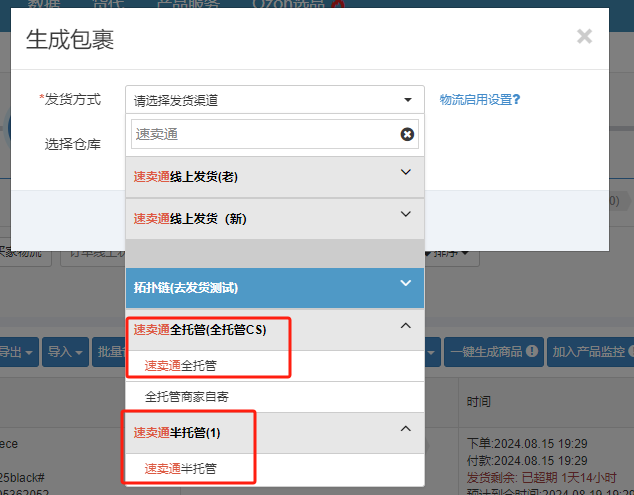Click the 排序 dropdown behind the dialog
Image resolution: width=634 pixels, height=495 pixels.
[x=450, y=254]
